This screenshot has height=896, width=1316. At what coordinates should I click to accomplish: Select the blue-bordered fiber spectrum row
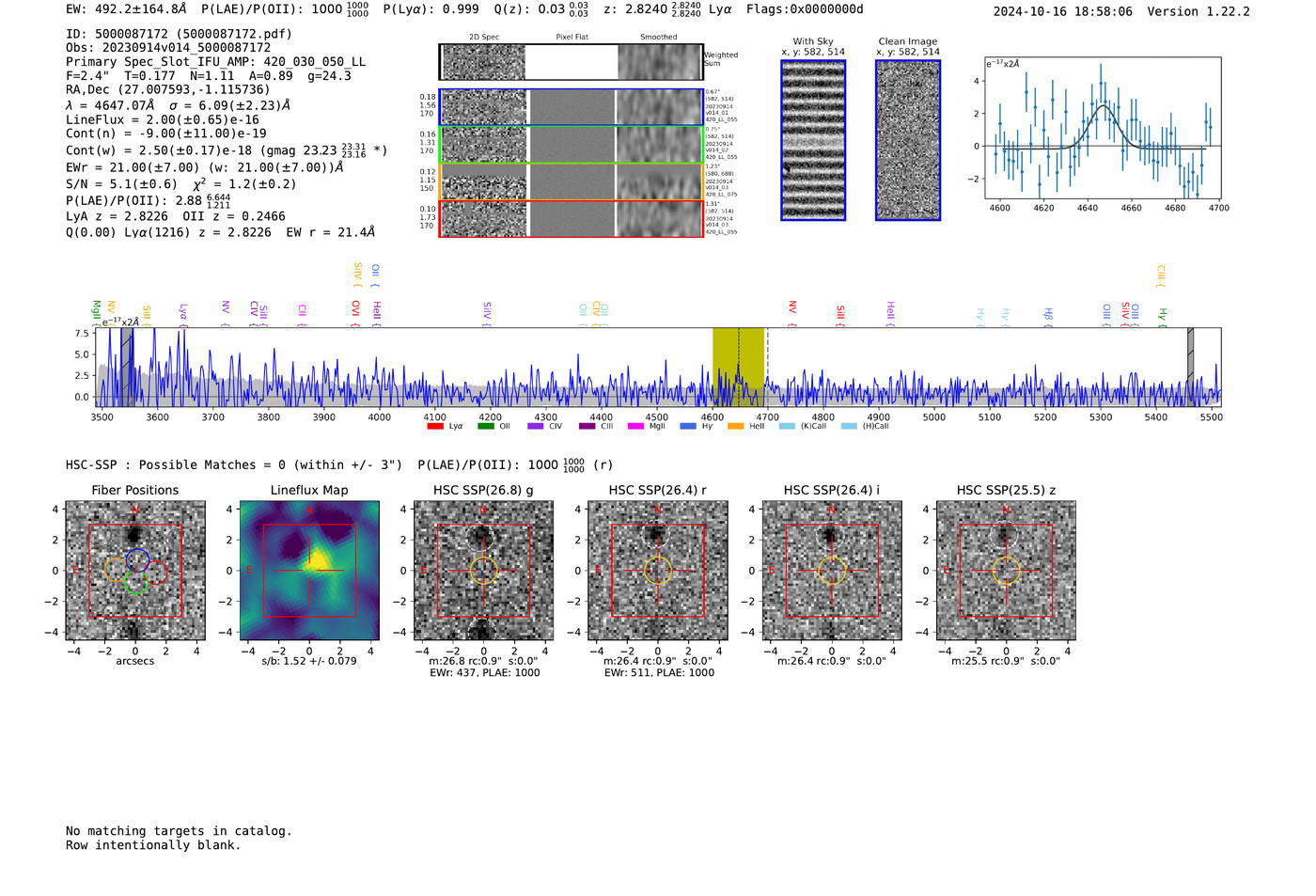(x=572, y=107)
